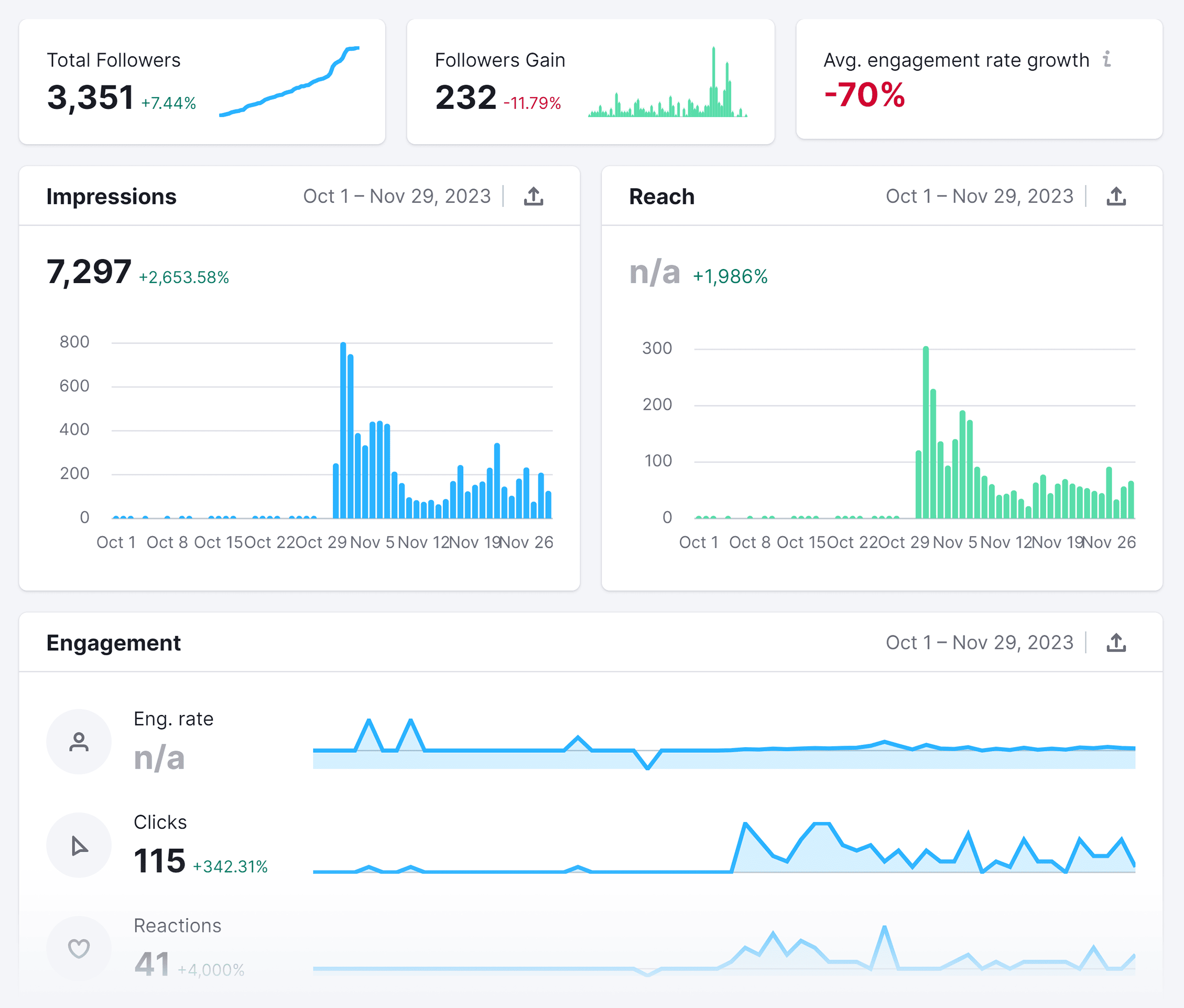Viewport: 1184px width, 1008px height.
Task: Click the Reactions metric label
Action: point(178,925)
